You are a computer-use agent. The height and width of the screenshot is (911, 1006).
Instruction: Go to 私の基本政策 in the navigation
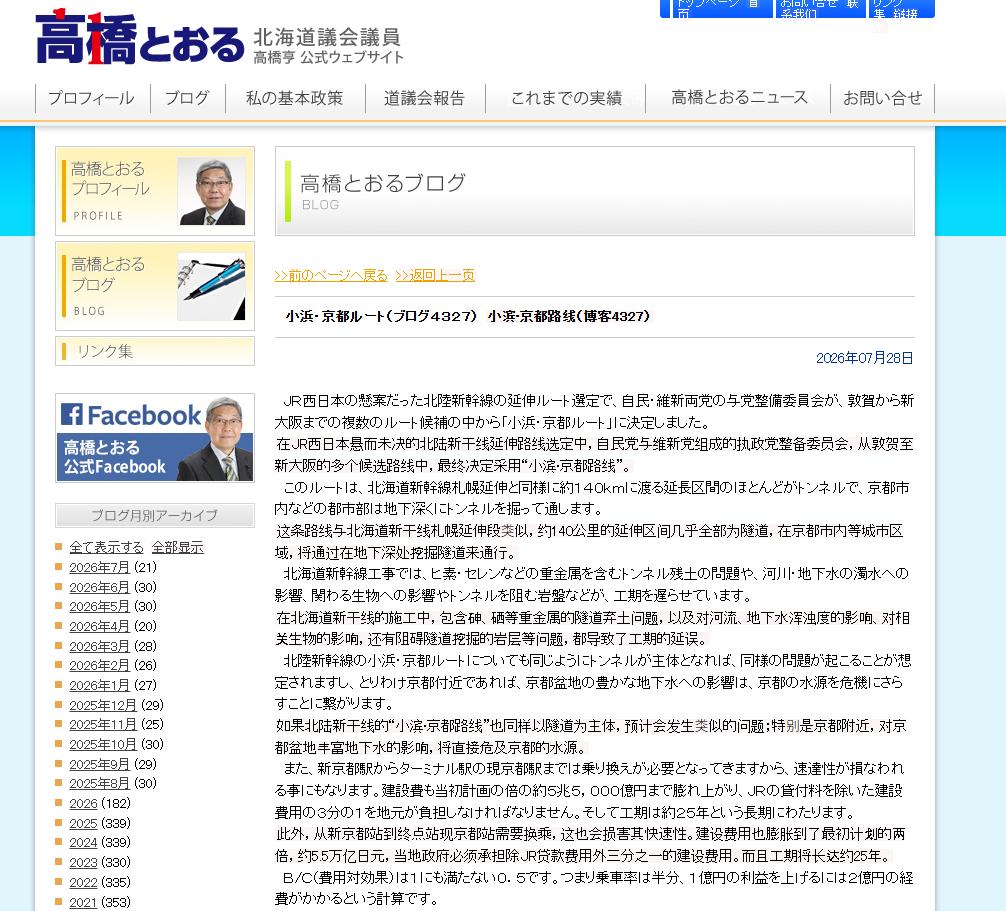tap(295, 98)
